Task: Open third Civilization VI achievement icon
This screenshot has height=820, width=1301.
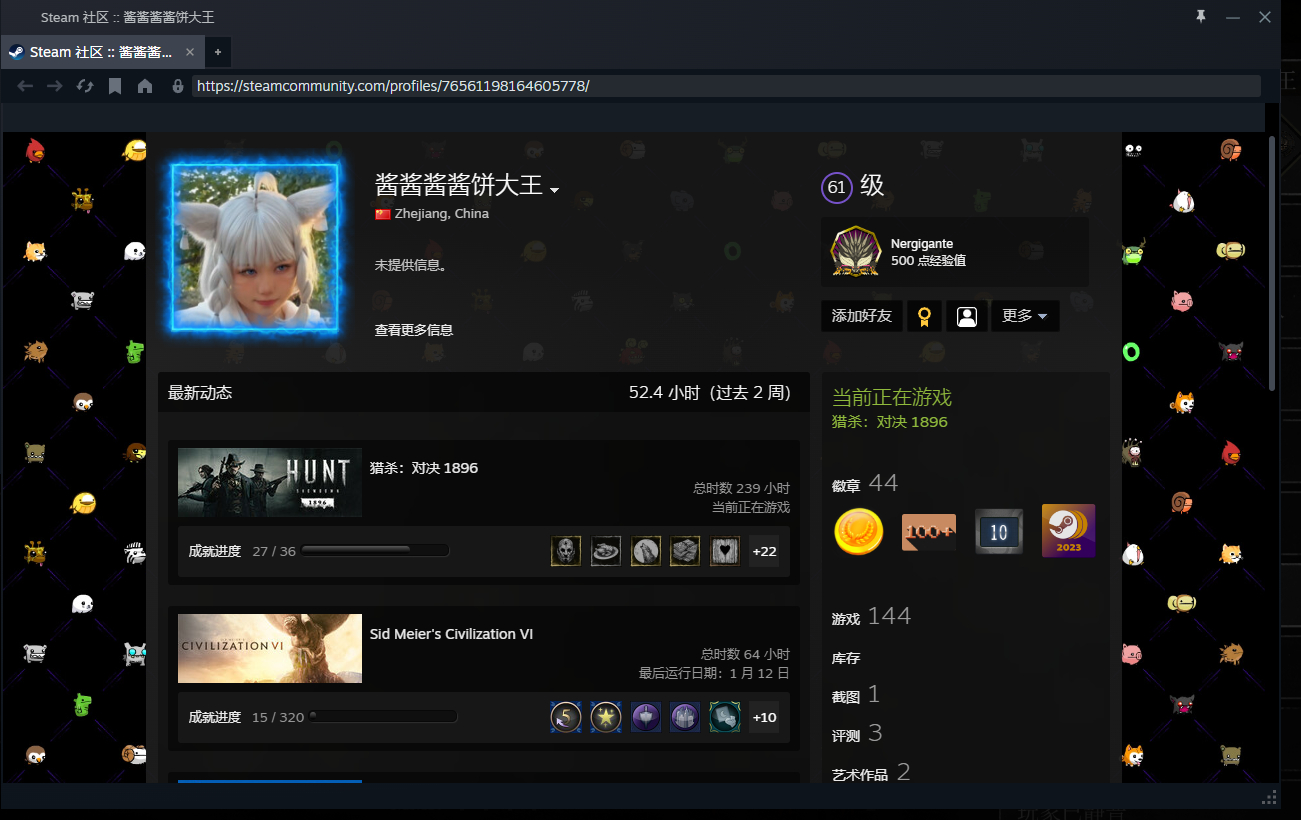Action: (646, 717)
